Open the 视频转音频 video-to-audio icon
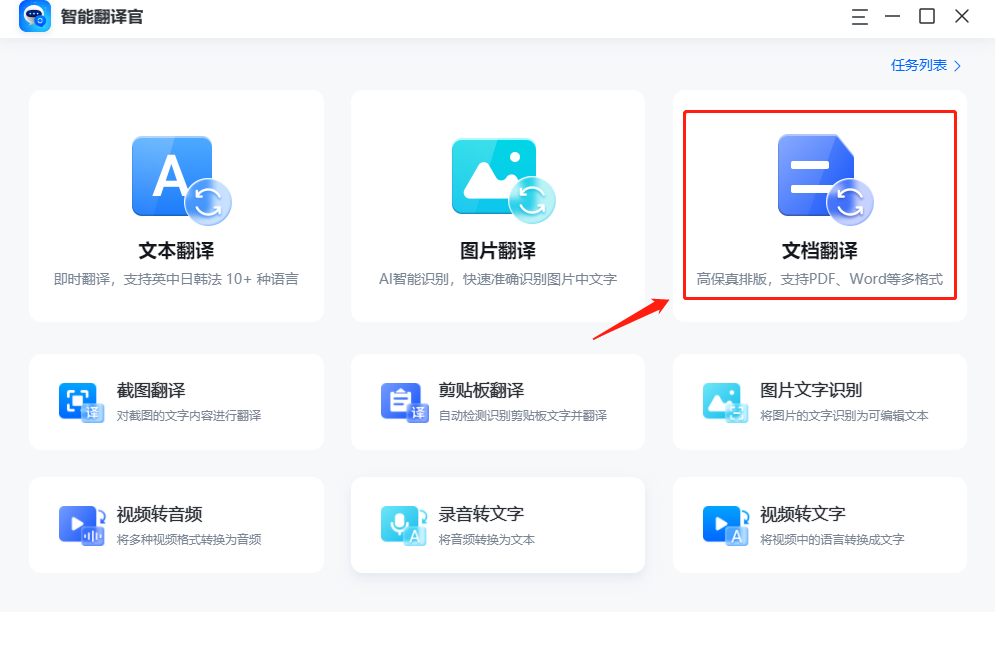Viewport: 1007px width, 657px height. click(x=82, y=525)
